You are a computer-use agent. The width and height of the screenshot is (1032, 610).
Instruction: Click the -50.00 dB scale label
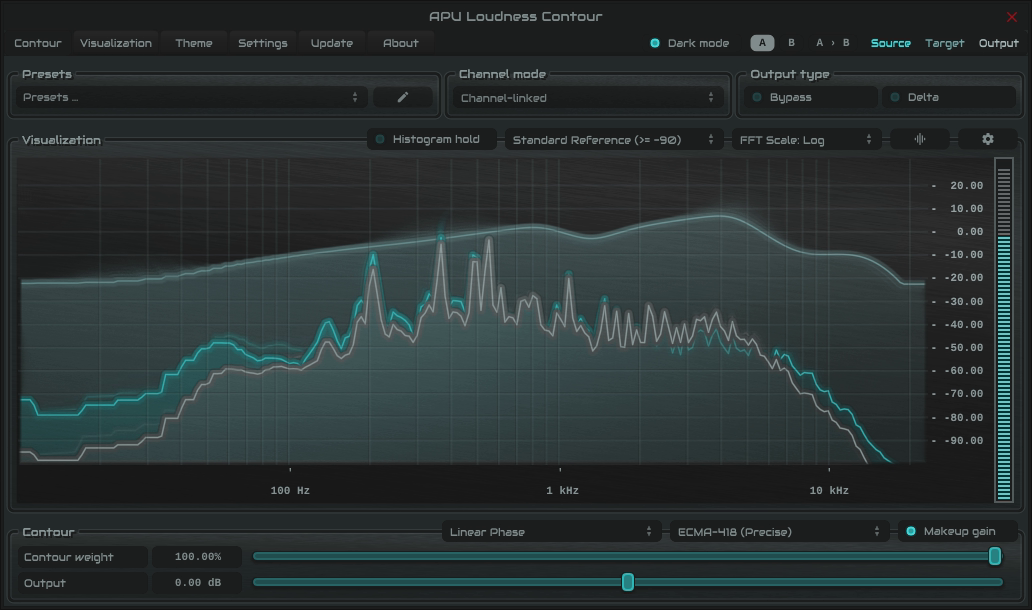point(964,347)
